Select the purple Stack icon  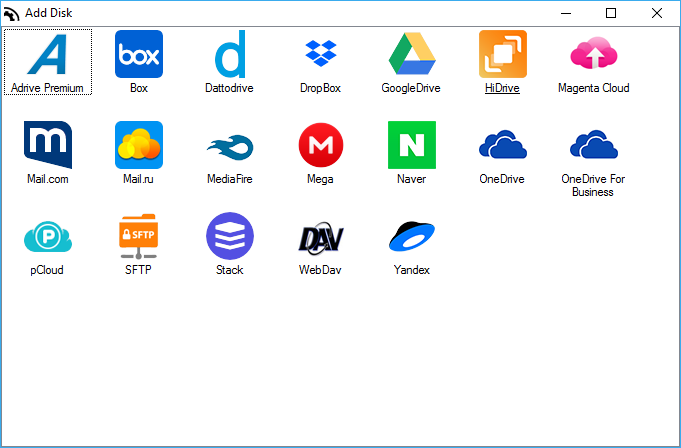click(x=230, y=236)
